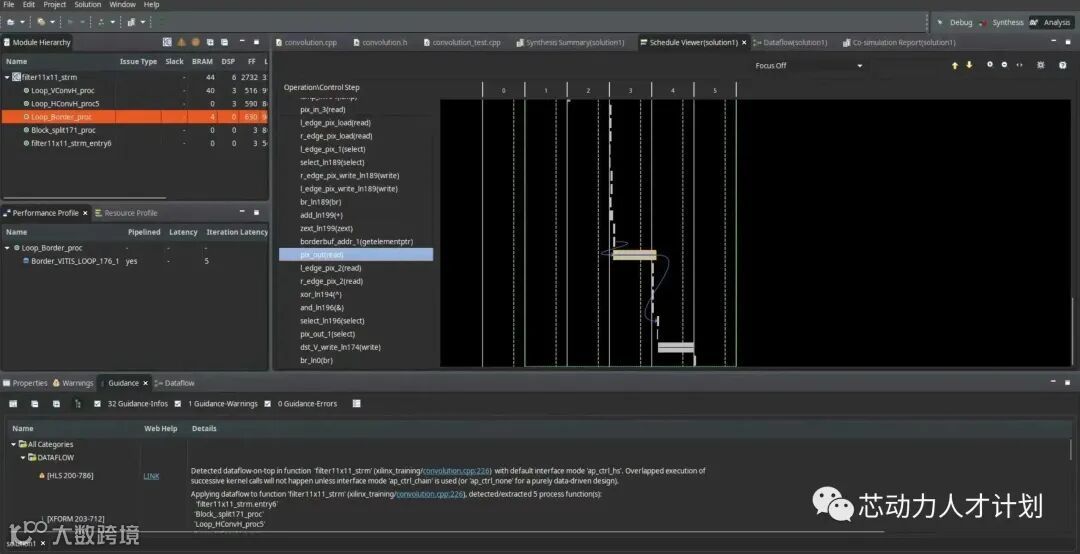Open the LINK web help for HLS 200-786

point(151,476)
